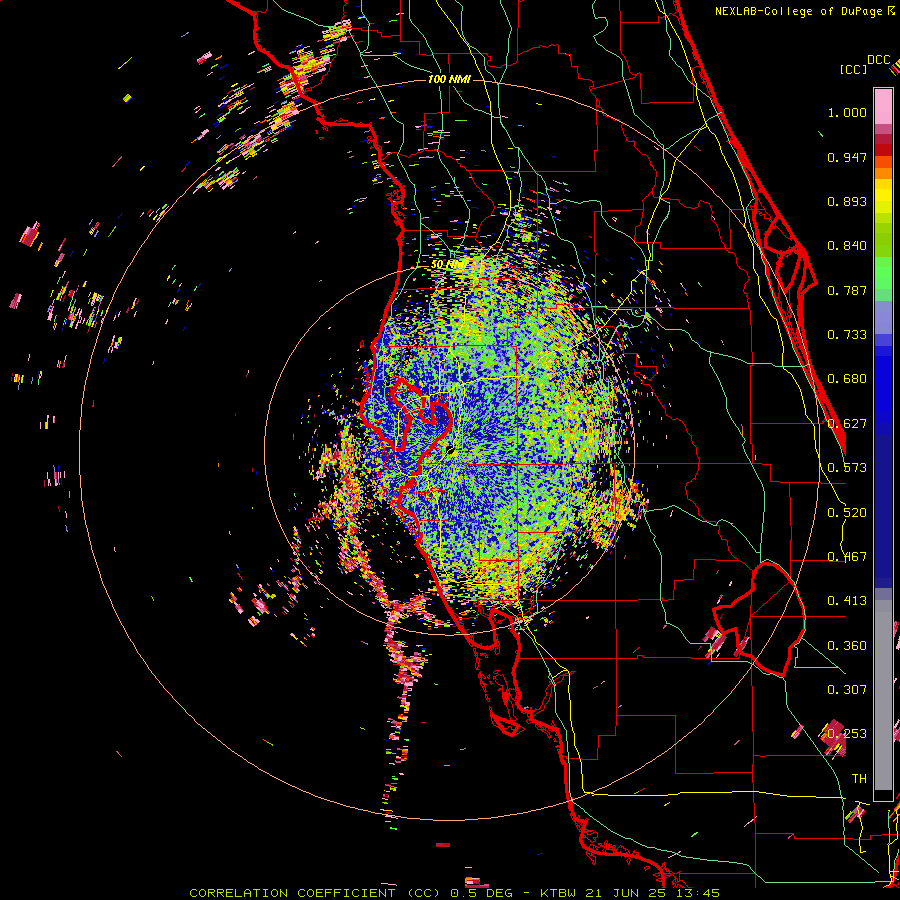Click the [CC] legend label
This screenshot has width=900, height=900.
(x=853, y=69)
